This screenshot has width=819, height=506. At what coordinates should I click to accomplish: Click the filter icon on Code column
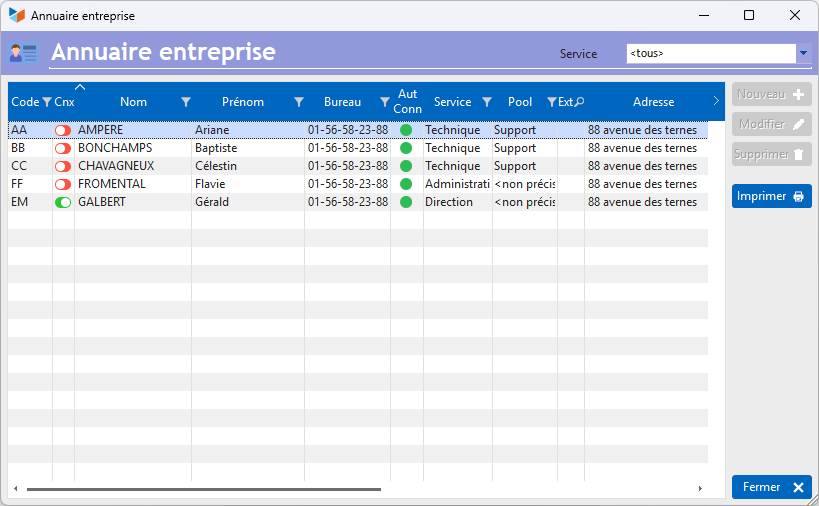coord(46,102)
